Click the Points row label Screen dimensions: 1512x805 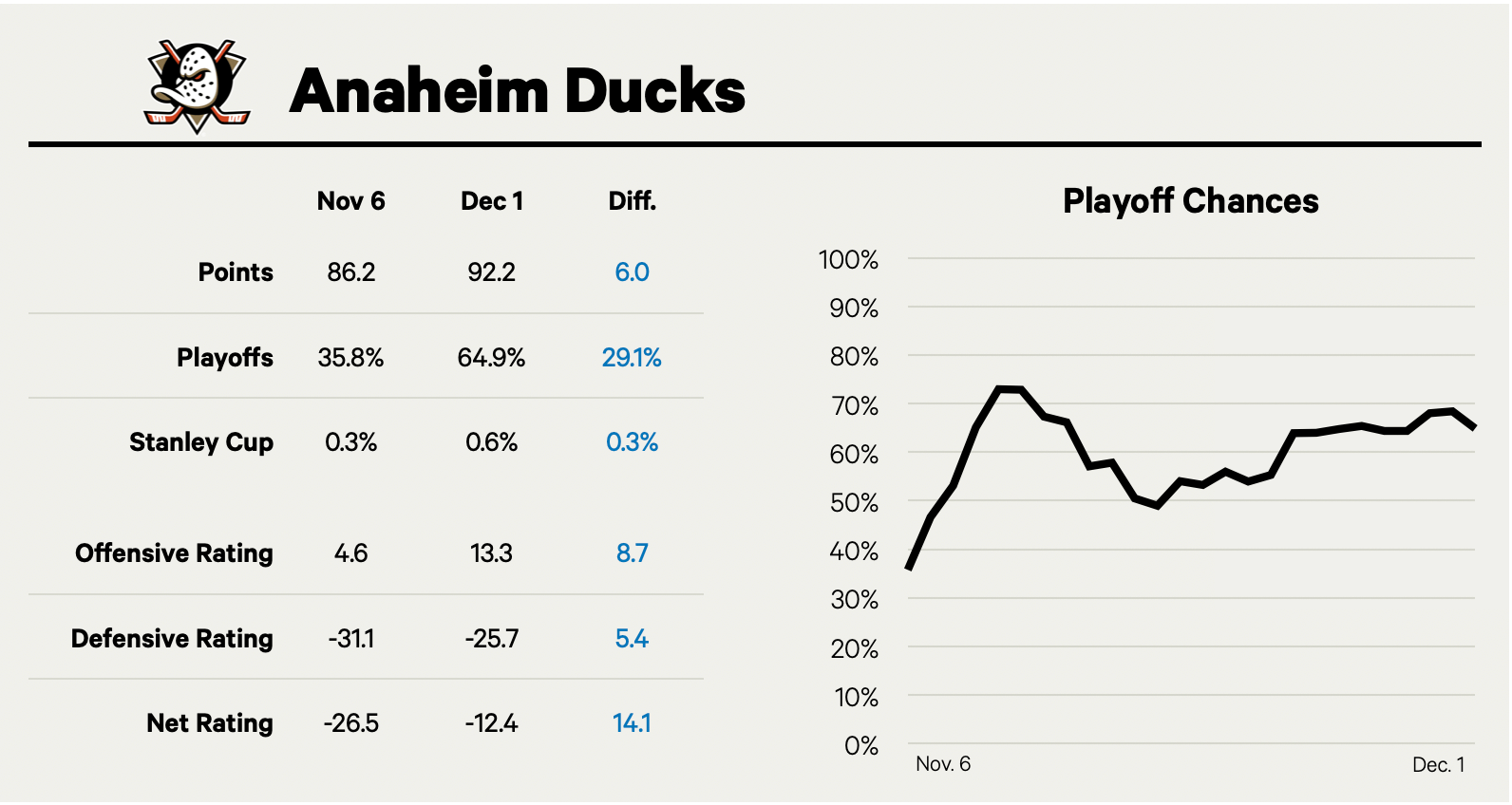(236, 272)
